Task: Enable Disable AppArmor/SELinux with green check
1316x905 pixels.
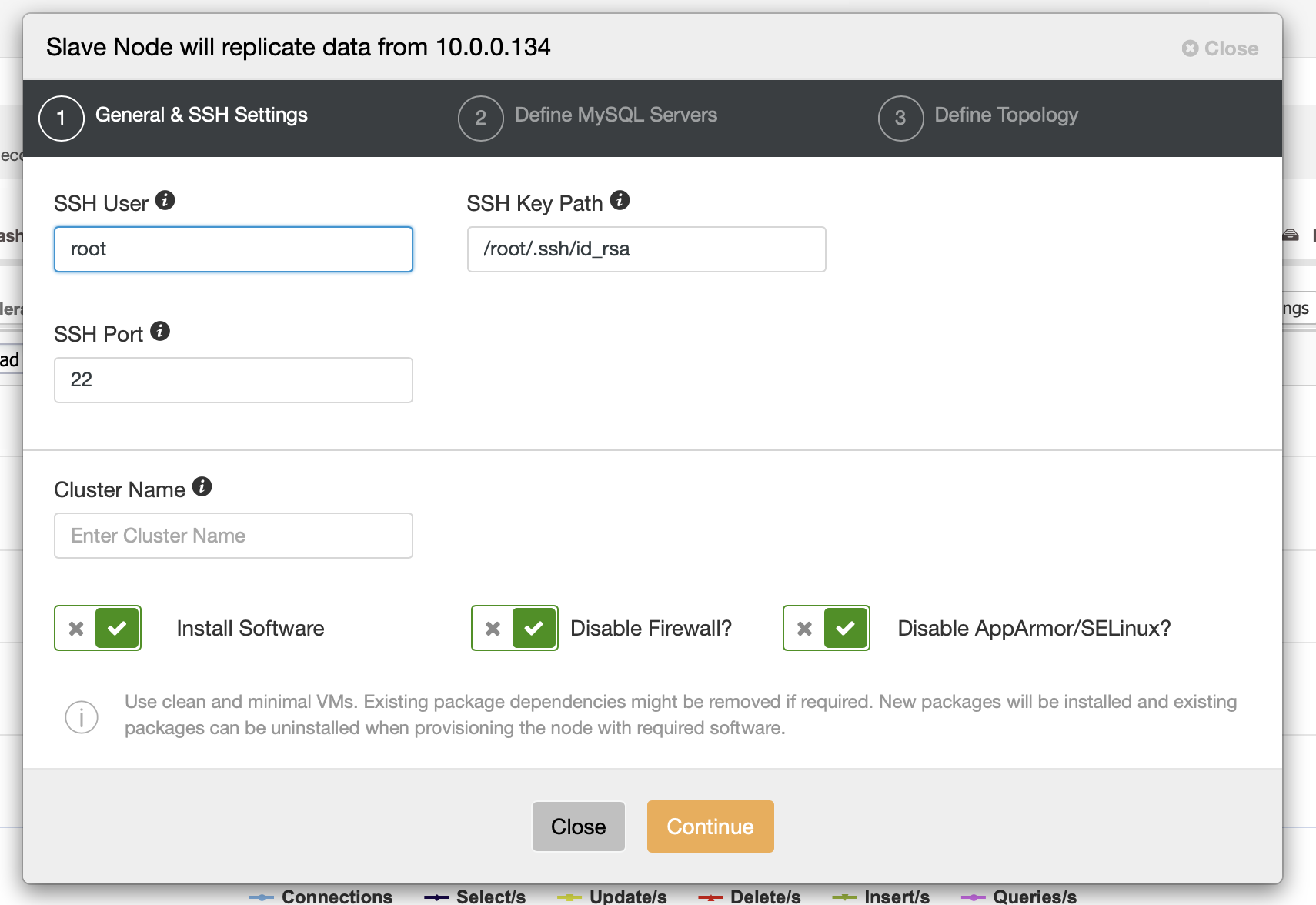Action: click(x=846, y=628)
